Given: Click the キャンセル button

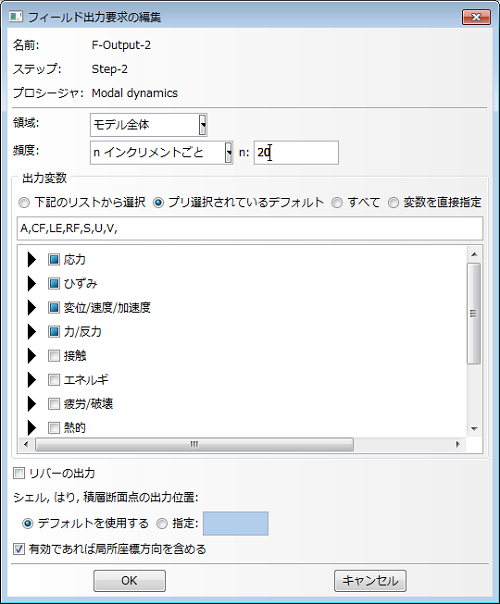Looking at the screenshot, I should (x=370, y=581).
